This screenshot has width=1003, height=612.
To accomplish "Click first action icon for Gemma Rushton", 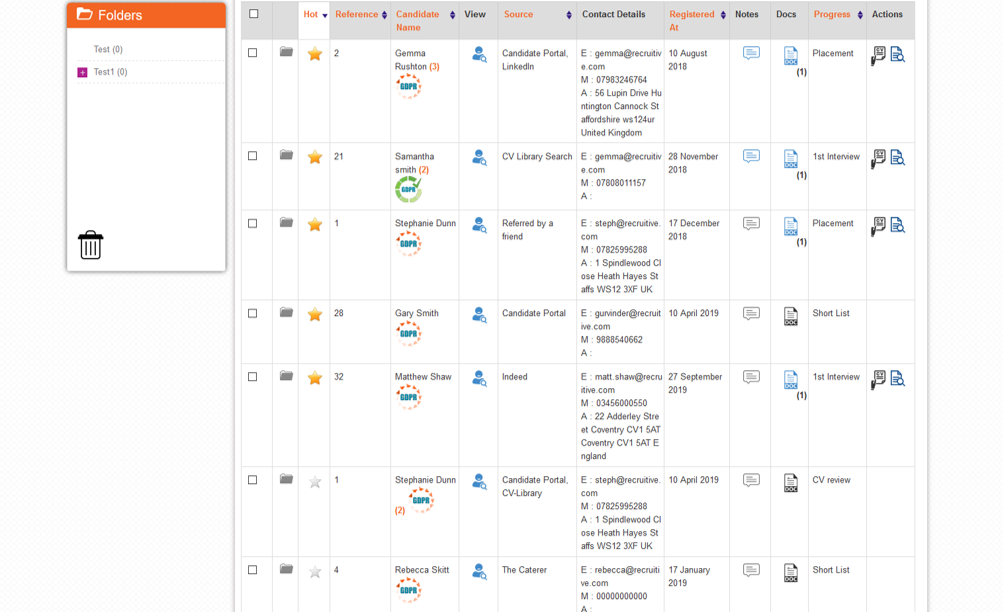I will tap(878, 56).
